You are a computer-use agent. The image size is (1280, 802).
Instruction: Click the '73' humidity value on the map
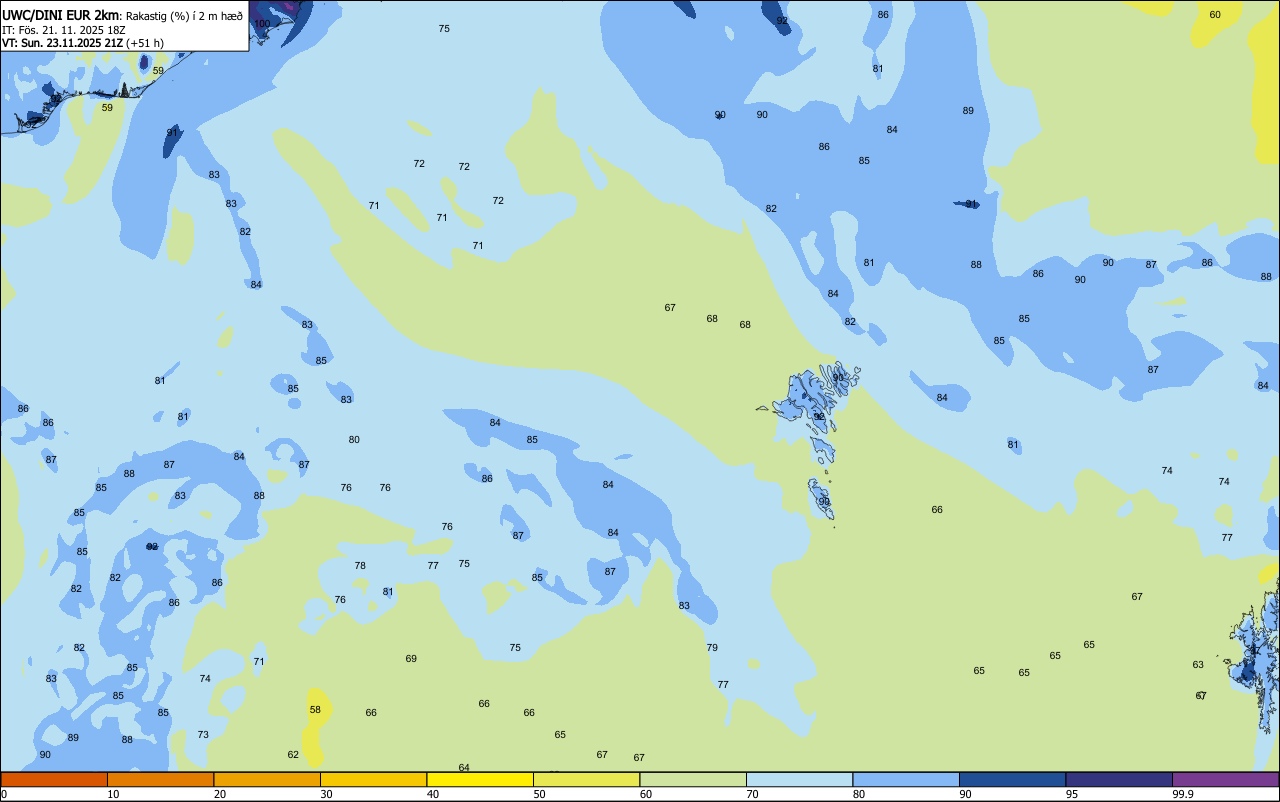click(203, 735)
